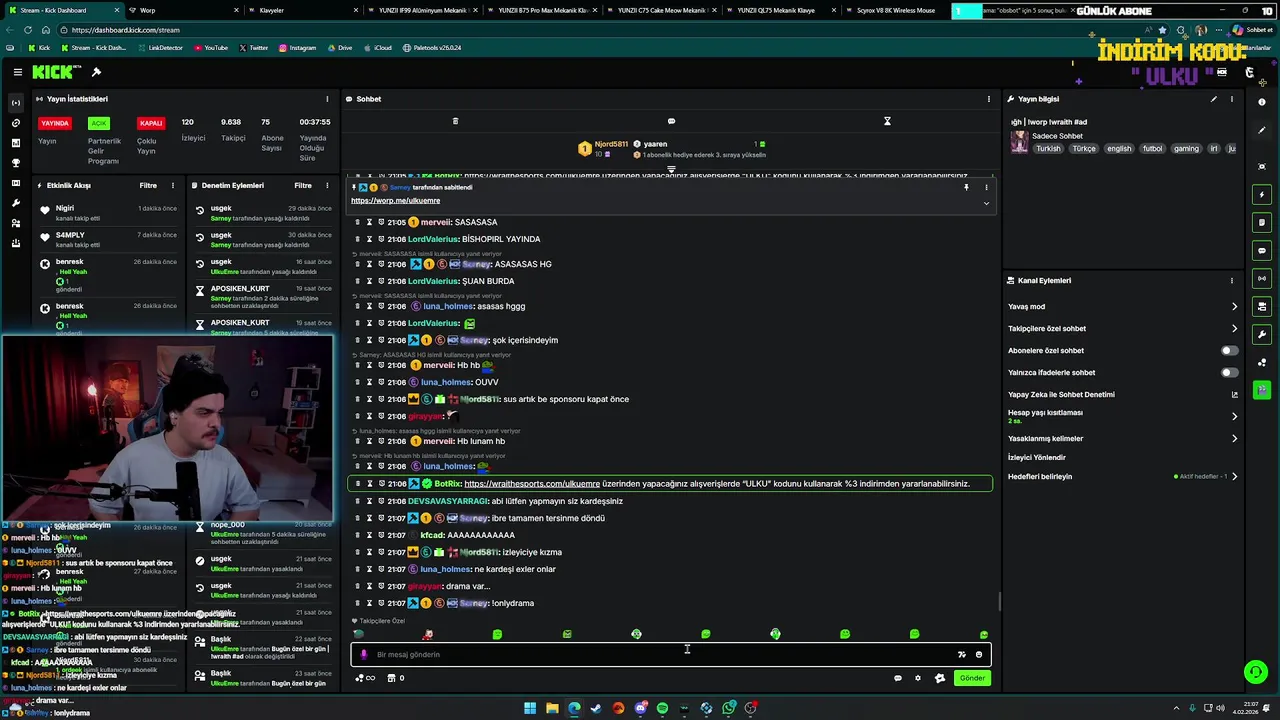Screen dimensions: 1280x720
Task: Click the hourglass icon in chat toolbar
Action: click(x=887, y=121)
